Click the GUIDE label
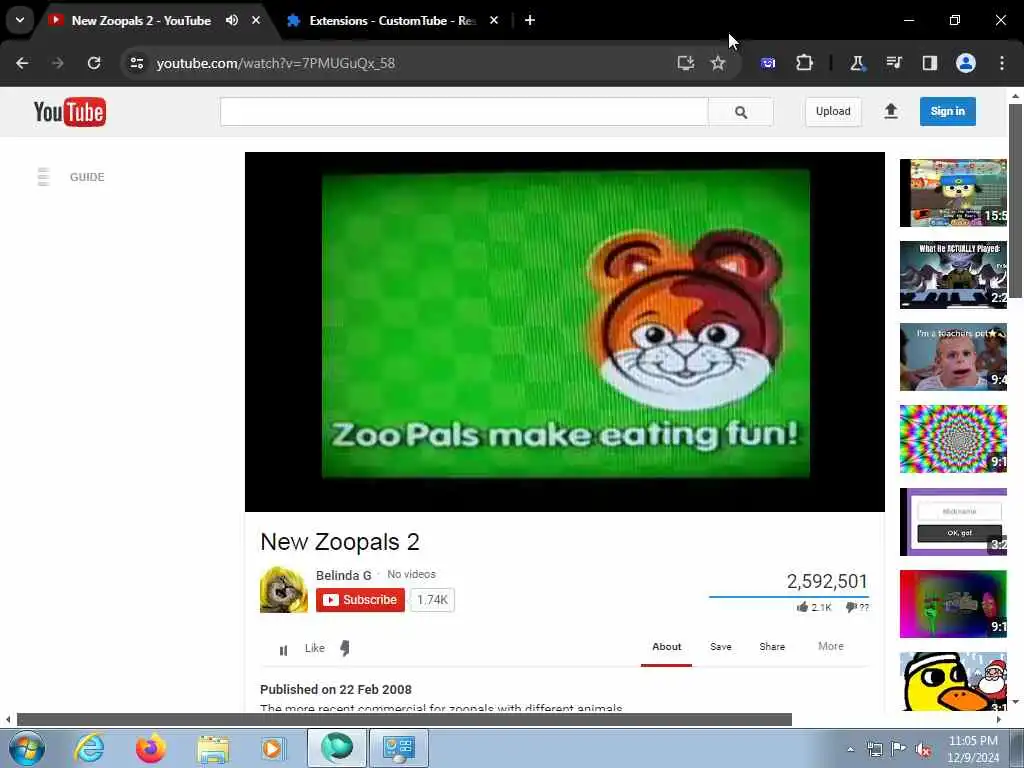Viewport: 1024px width, 768px height. [88, 177]
